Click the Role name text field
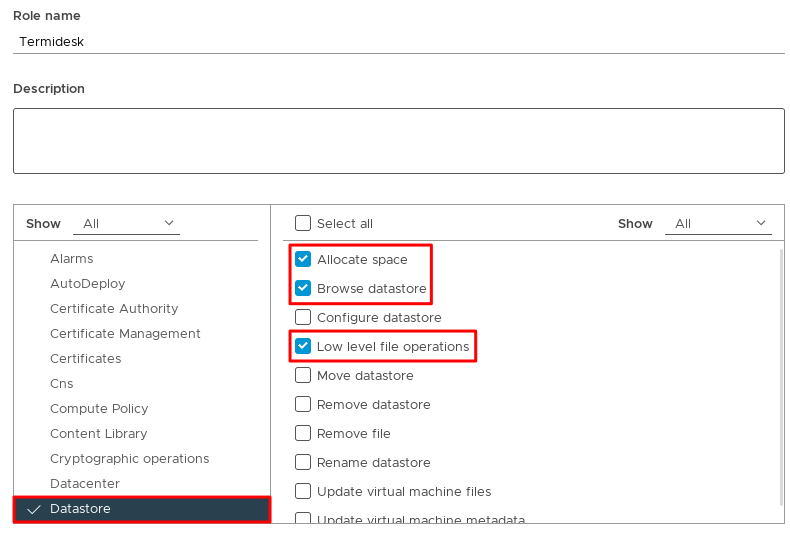Image resolution: width=790 pixels, height=543 pixels. (398, 42)
